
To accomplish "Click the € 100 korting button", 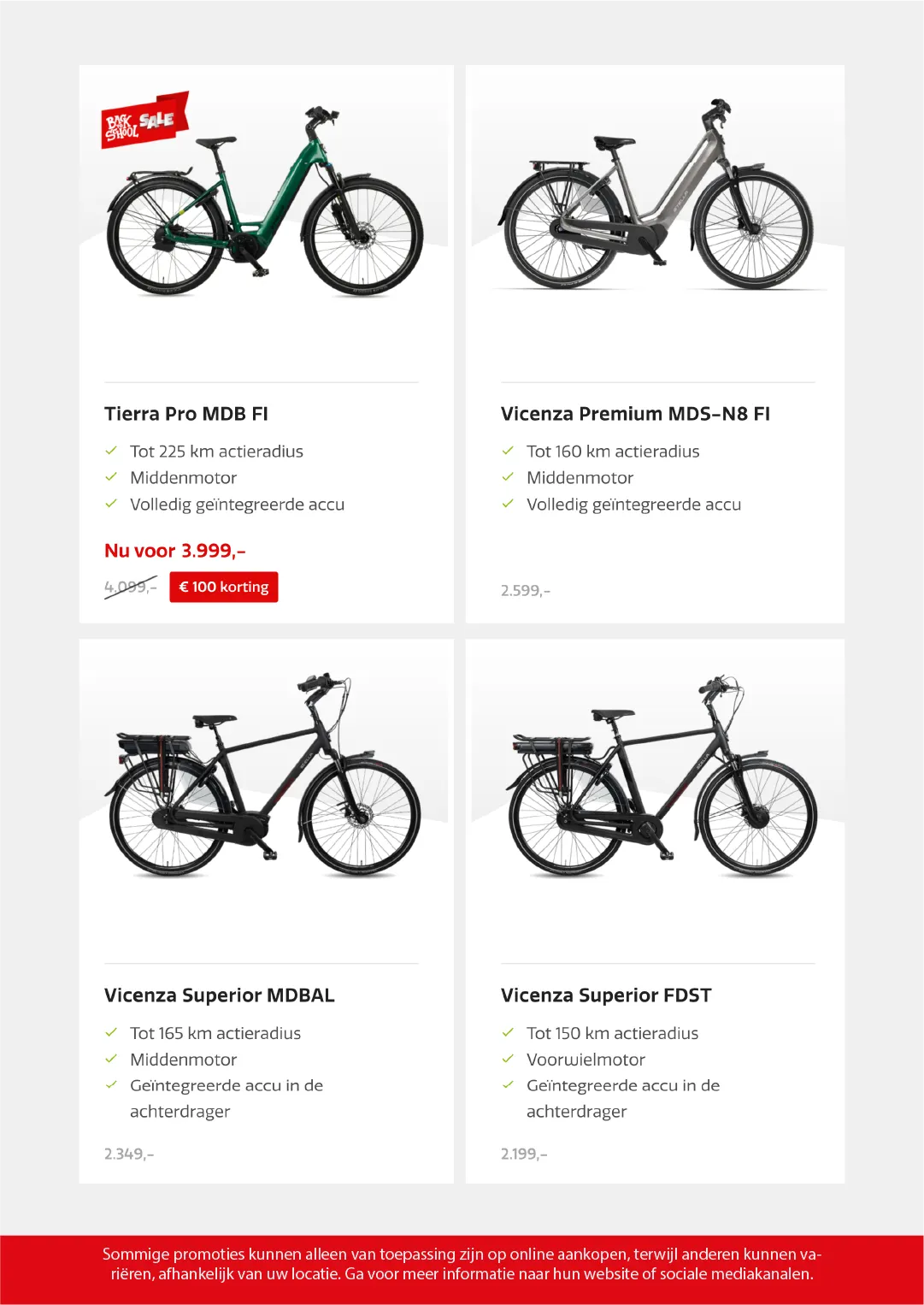I will [224, 587].
